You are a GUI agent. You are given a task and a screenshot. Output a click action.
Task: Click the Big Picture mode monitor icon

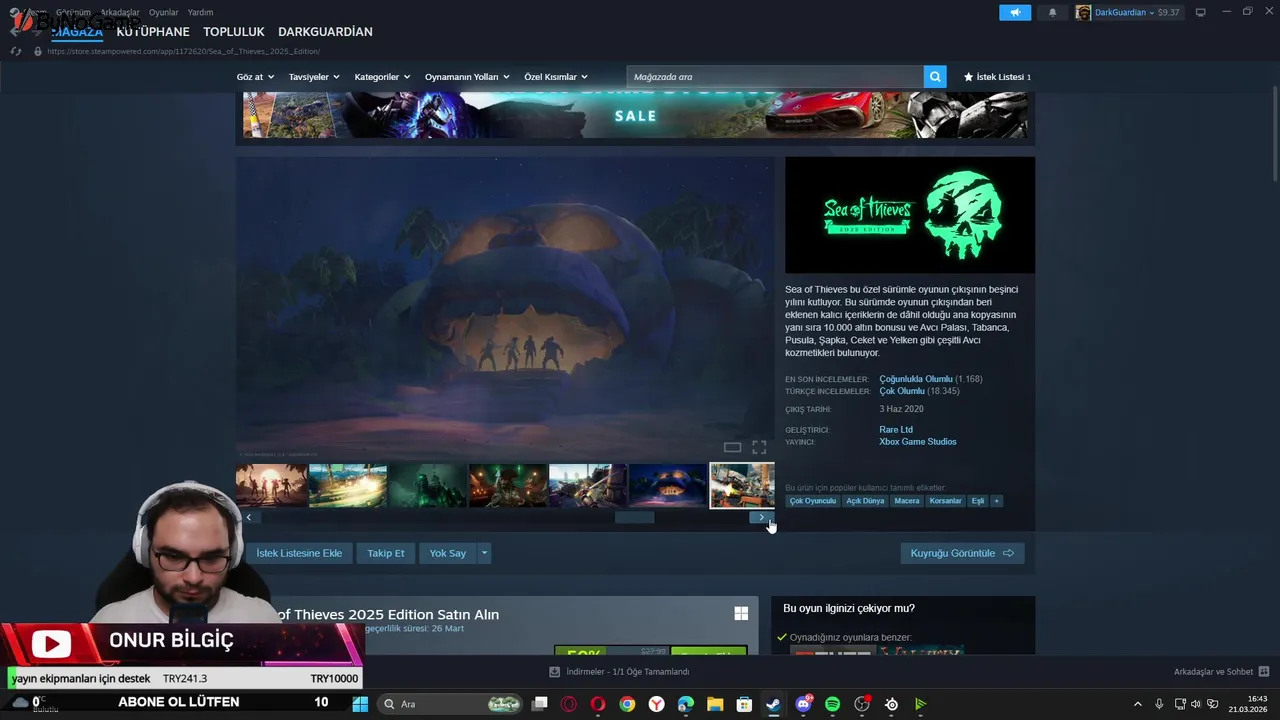coord(1201,13)
